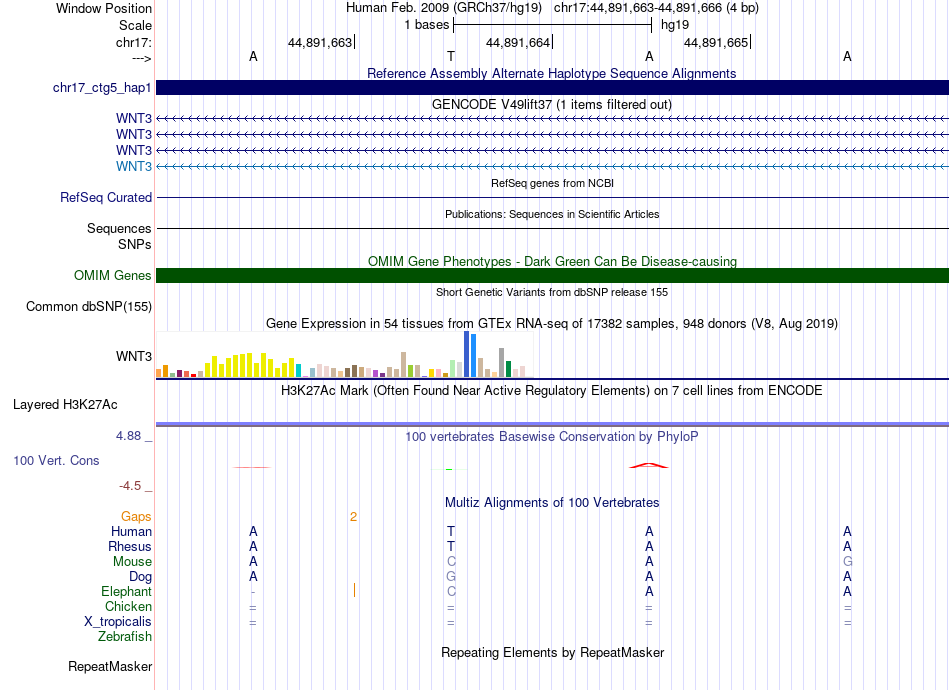Click the Zebrafish species label
950x690 pixels.
coord(125,637)
